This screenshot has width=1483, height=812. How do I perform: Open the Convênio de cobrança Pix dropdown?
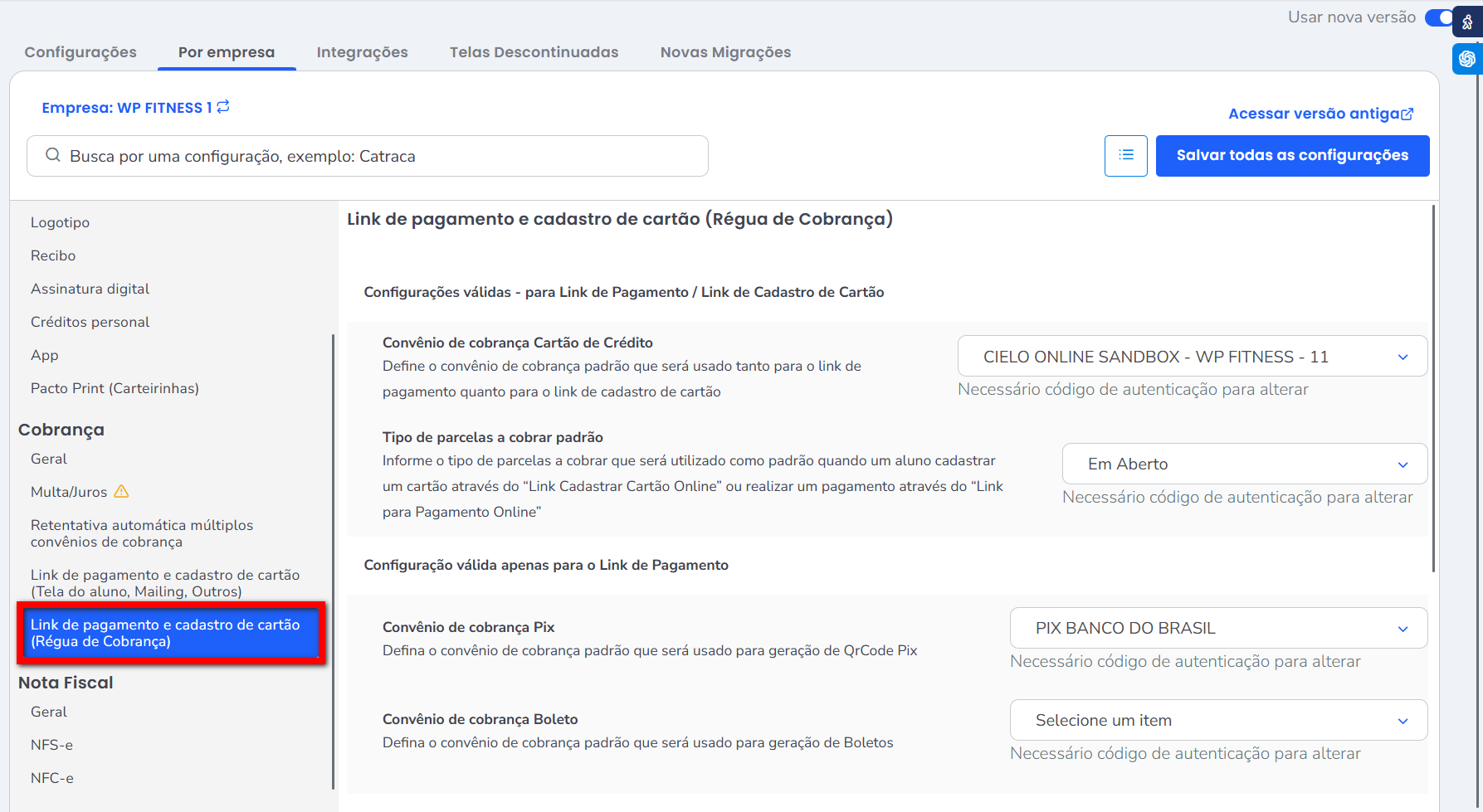click(1217, 629)
